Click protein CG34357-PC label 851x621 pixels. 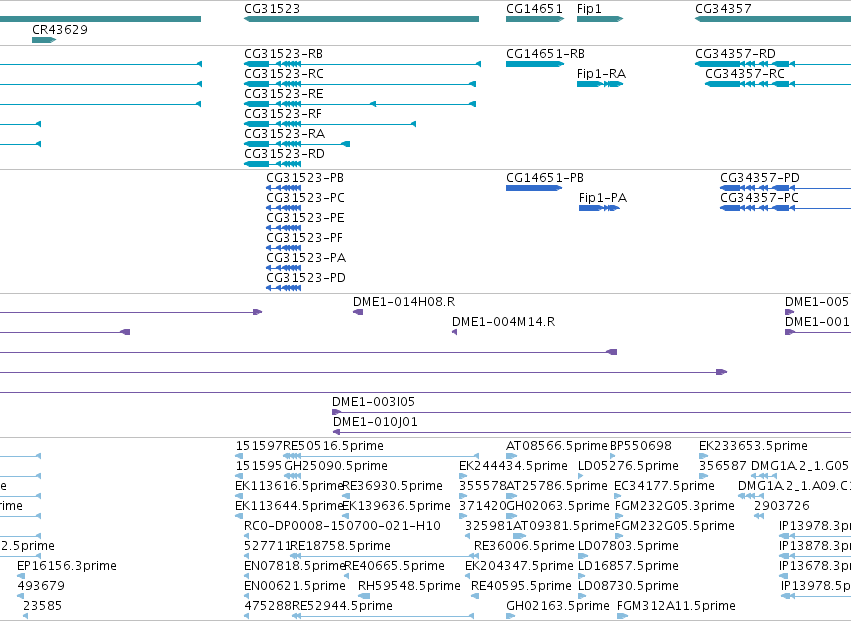759,198
